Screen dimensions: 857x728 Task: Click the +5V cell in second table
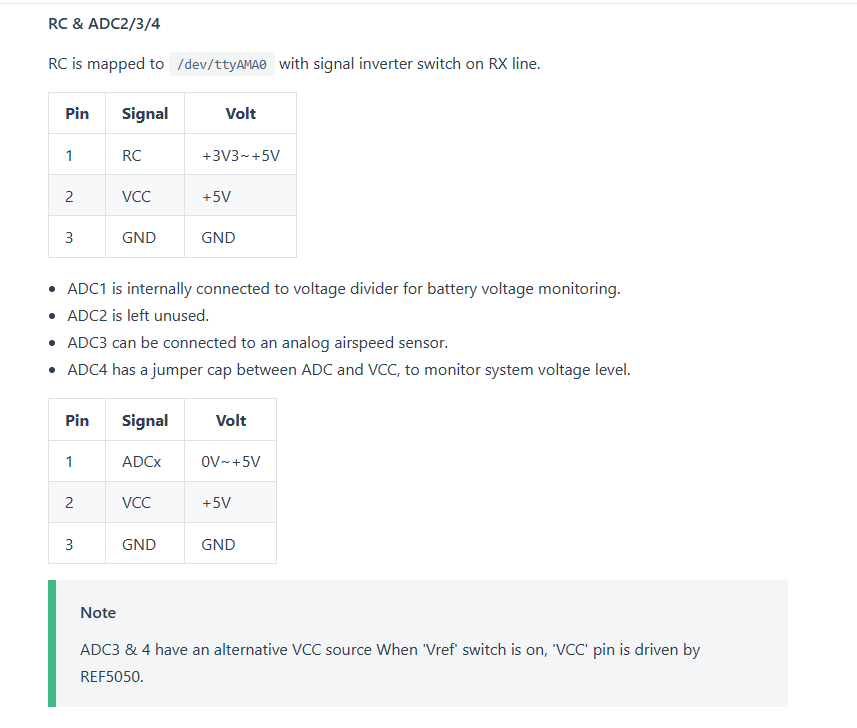tap(231, 502)
